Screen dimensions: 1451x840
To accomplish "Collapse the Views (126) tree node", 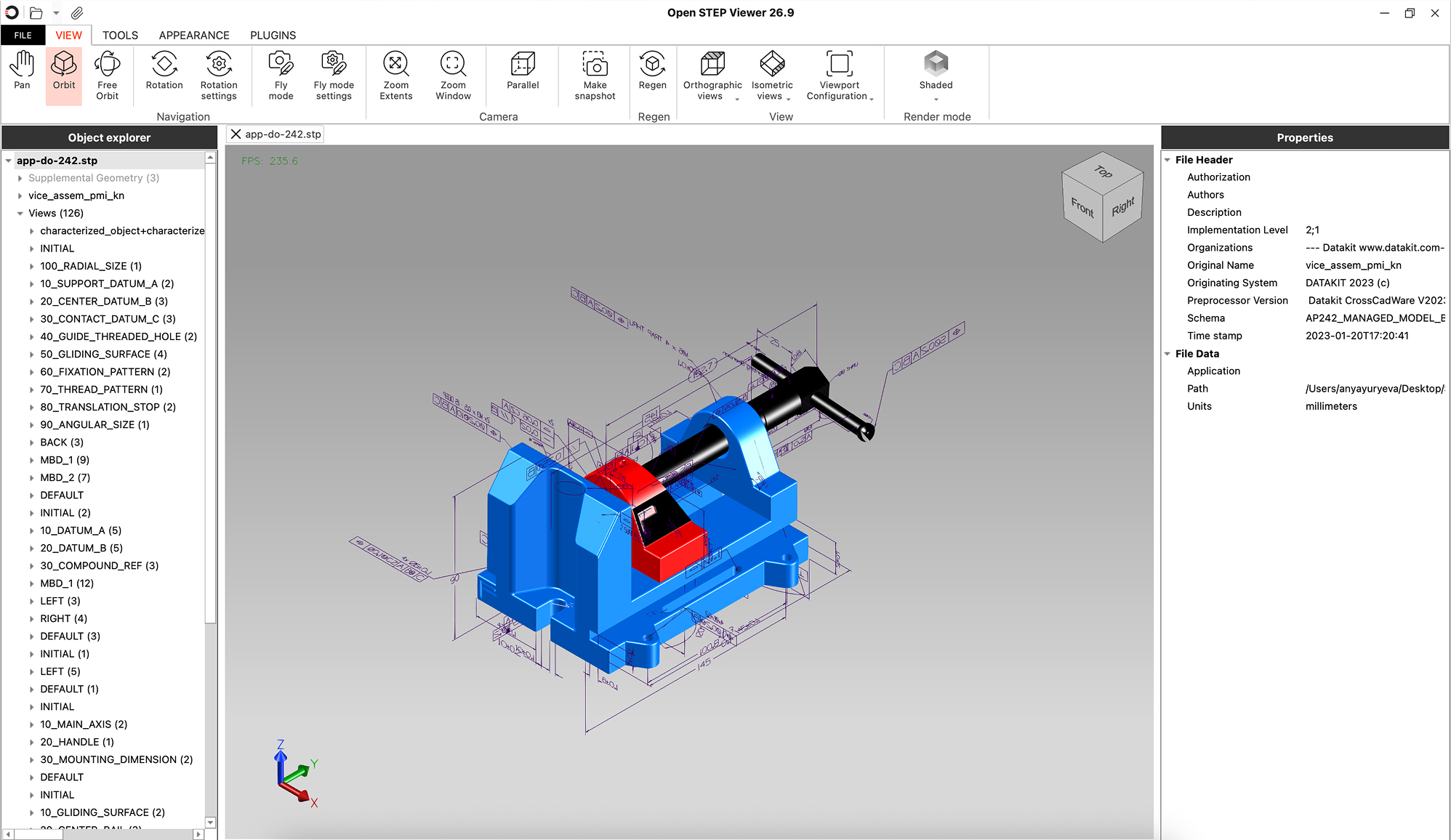I will (x=20, y=214).
